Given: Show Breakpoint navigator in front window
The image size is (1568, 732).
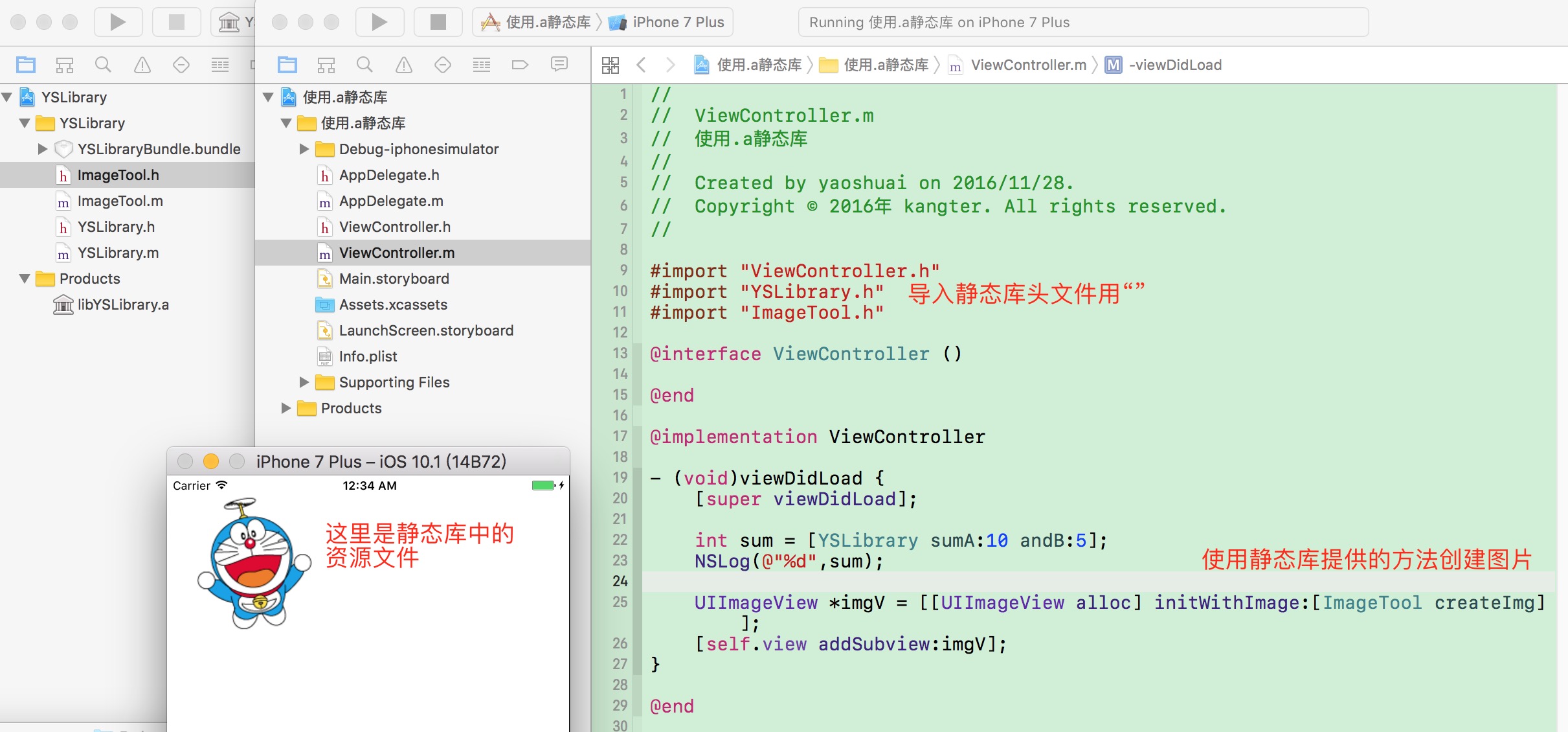Looking at the screenshot, I should point(520,64).
